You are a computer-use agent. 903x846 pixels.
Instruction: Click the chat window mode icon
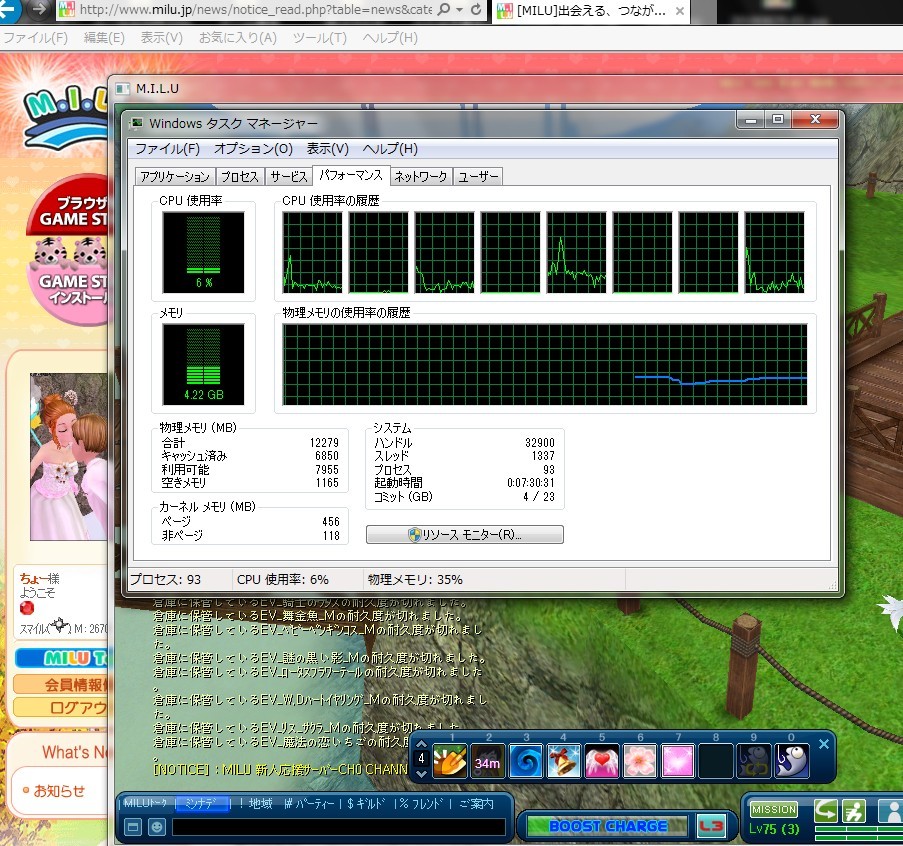(x=133, y=827)
